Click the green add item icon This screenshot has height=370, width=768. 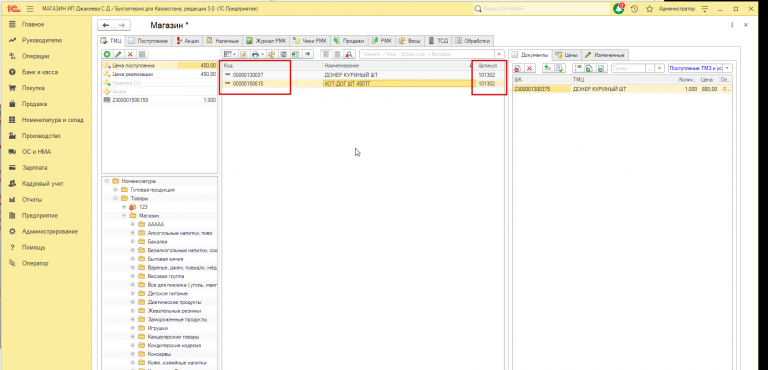click(x=107, y=54)
